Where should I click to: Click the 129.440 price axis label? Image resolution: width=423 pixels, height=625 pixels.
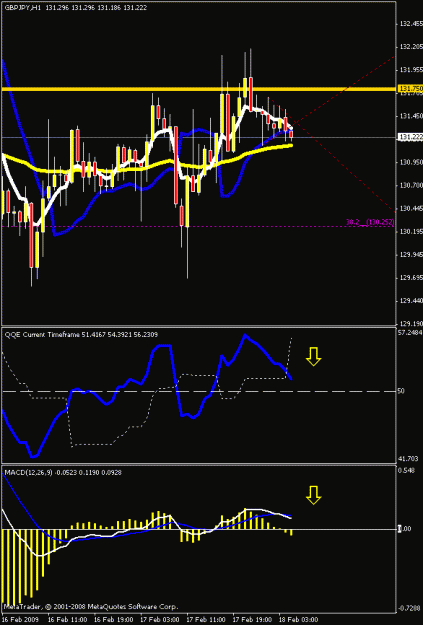coord(411,301)
